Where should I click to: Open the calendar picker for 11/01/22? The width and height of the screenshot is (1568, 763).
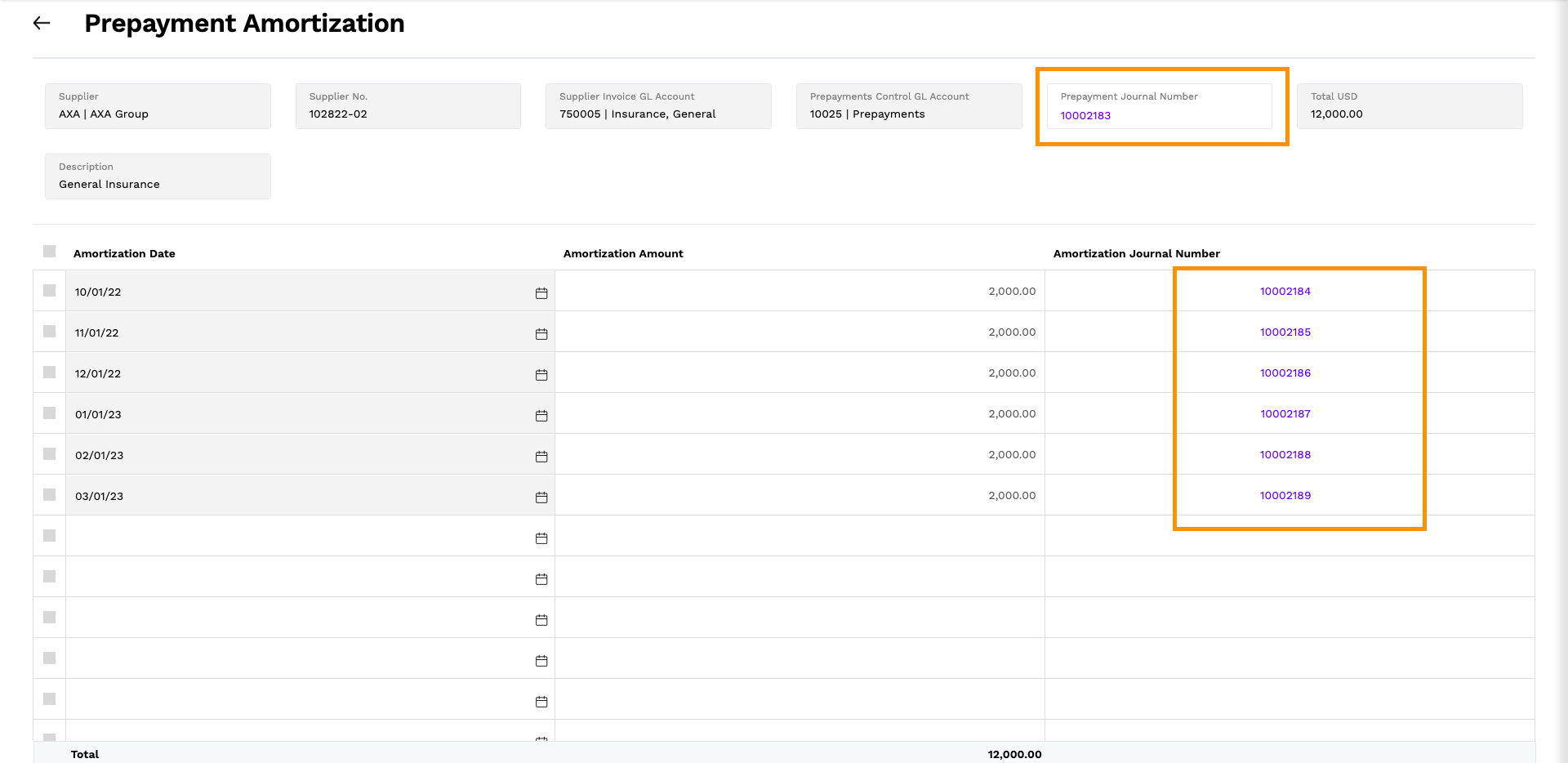(541, 333)
